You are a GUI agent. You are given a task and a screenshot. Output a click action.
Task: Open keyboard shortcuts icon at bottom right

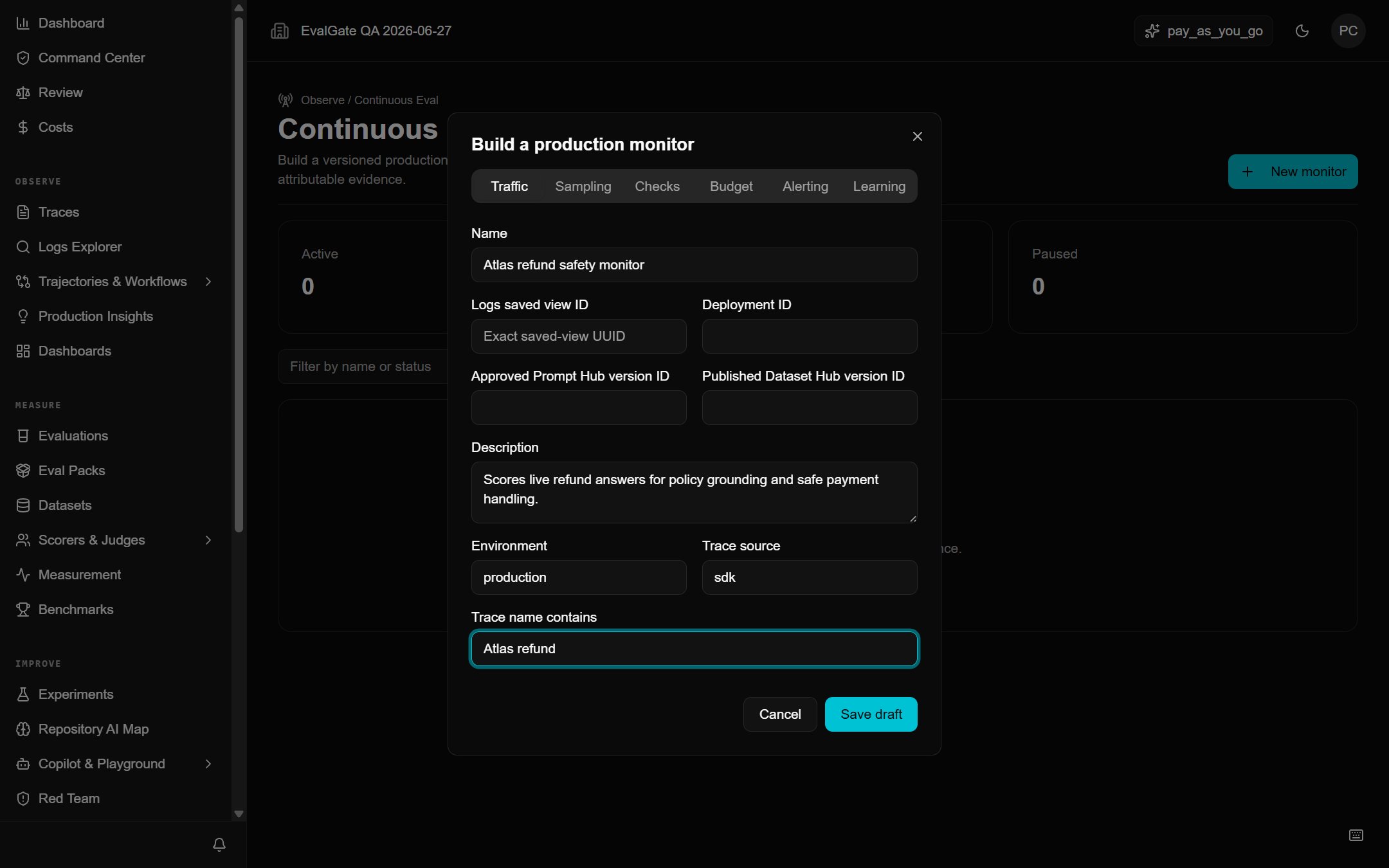tap(1356, 835)
